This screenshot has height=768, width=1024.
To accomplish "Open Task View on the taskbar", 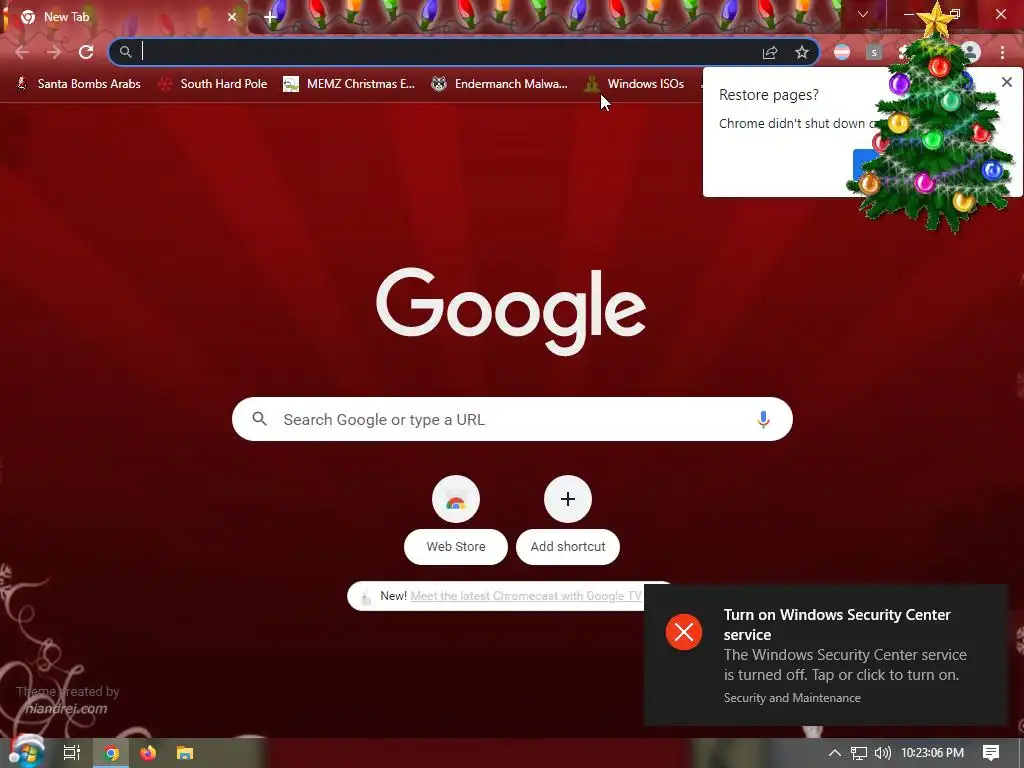I will [x=72, y=753].
